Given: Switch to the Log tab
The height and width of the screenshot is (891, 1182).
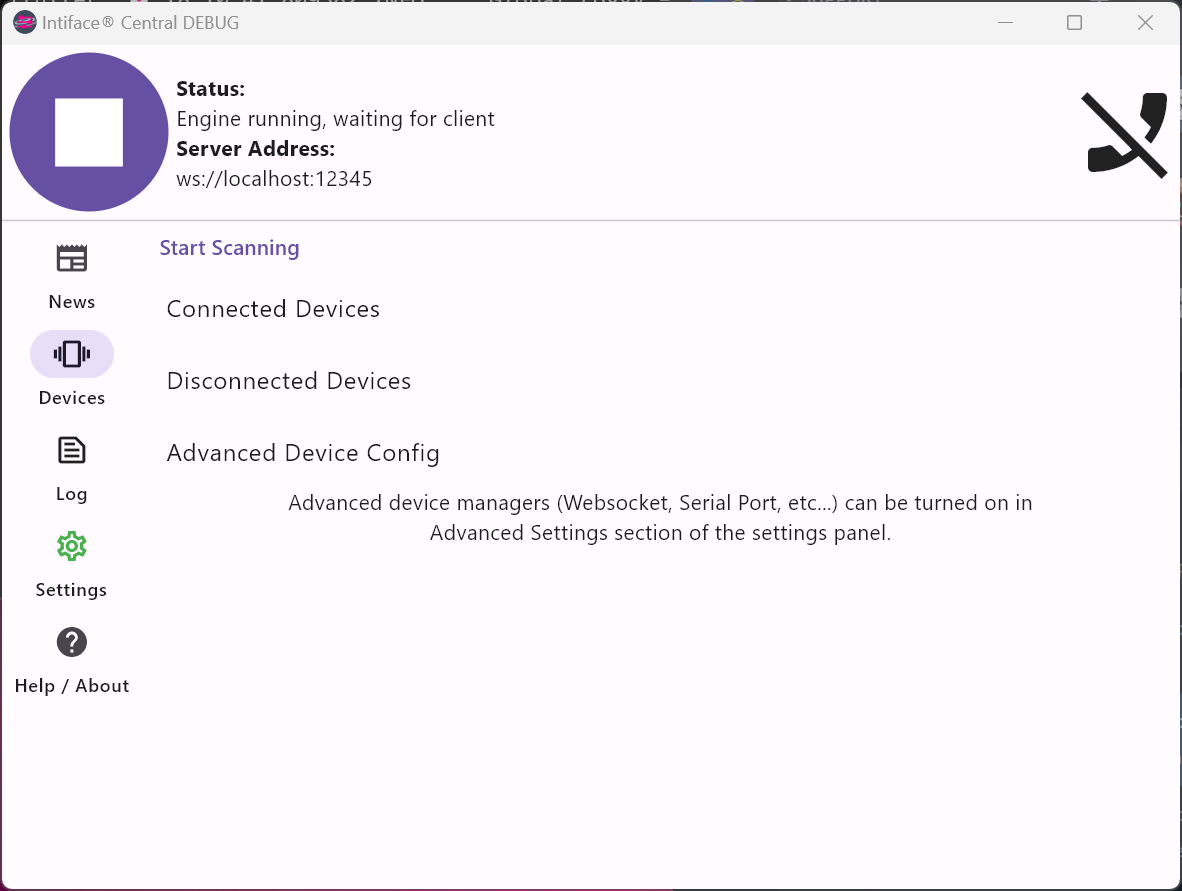Looking at the screenshot, I should click(71, 468).
